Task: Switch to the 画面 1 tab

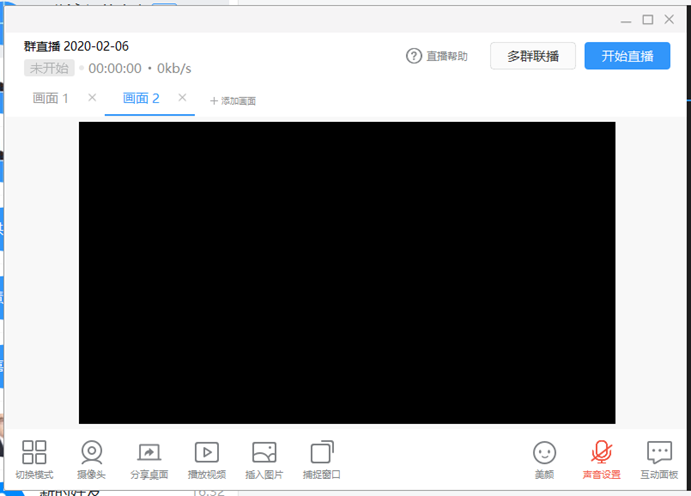Action: coord(51,98)
